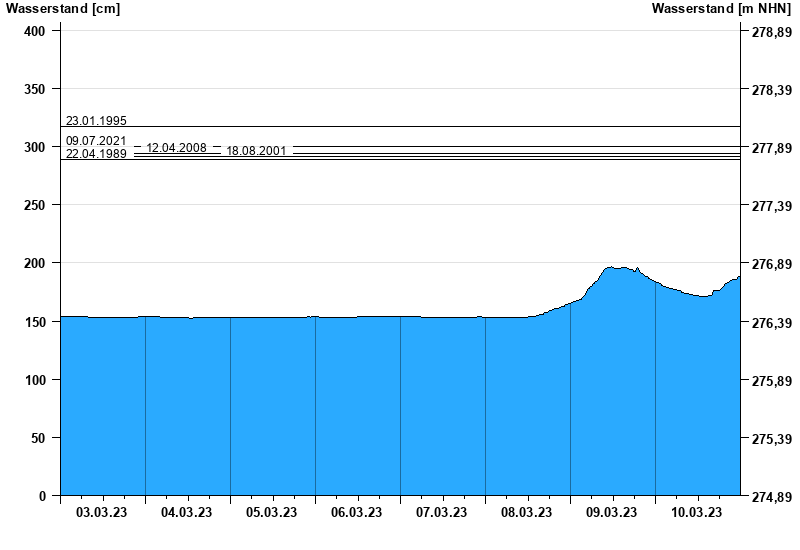Select the 04.03.23 date on the x-axis
800x550 pixels.
187,513
